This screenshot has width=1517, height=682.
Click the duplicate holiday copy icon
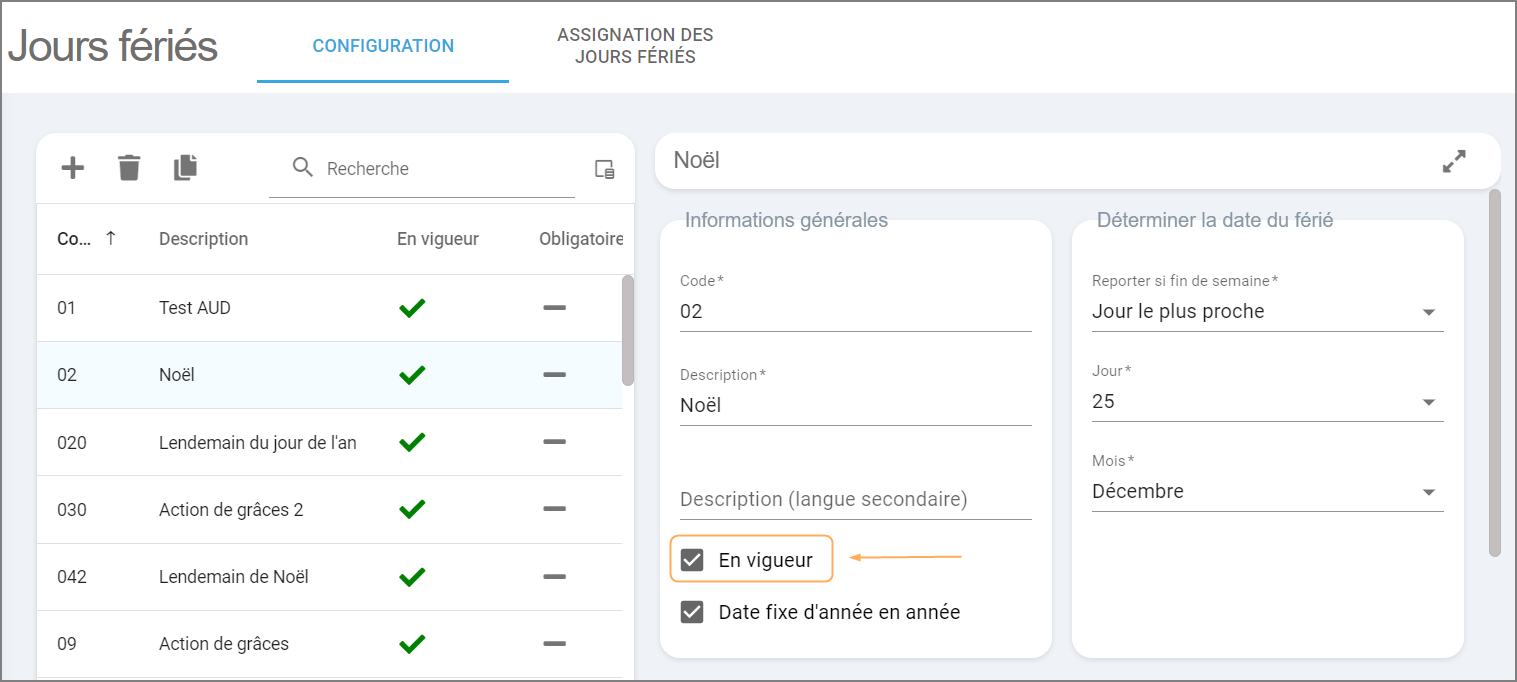coord(185,168)
